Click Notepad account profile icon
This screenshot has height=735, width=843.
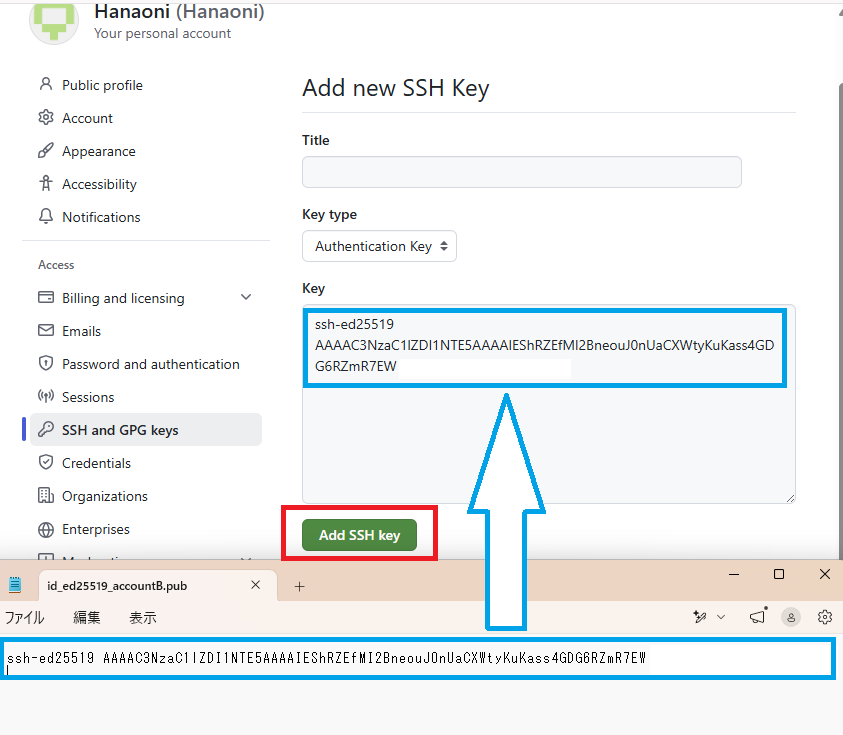pos(791,617)
